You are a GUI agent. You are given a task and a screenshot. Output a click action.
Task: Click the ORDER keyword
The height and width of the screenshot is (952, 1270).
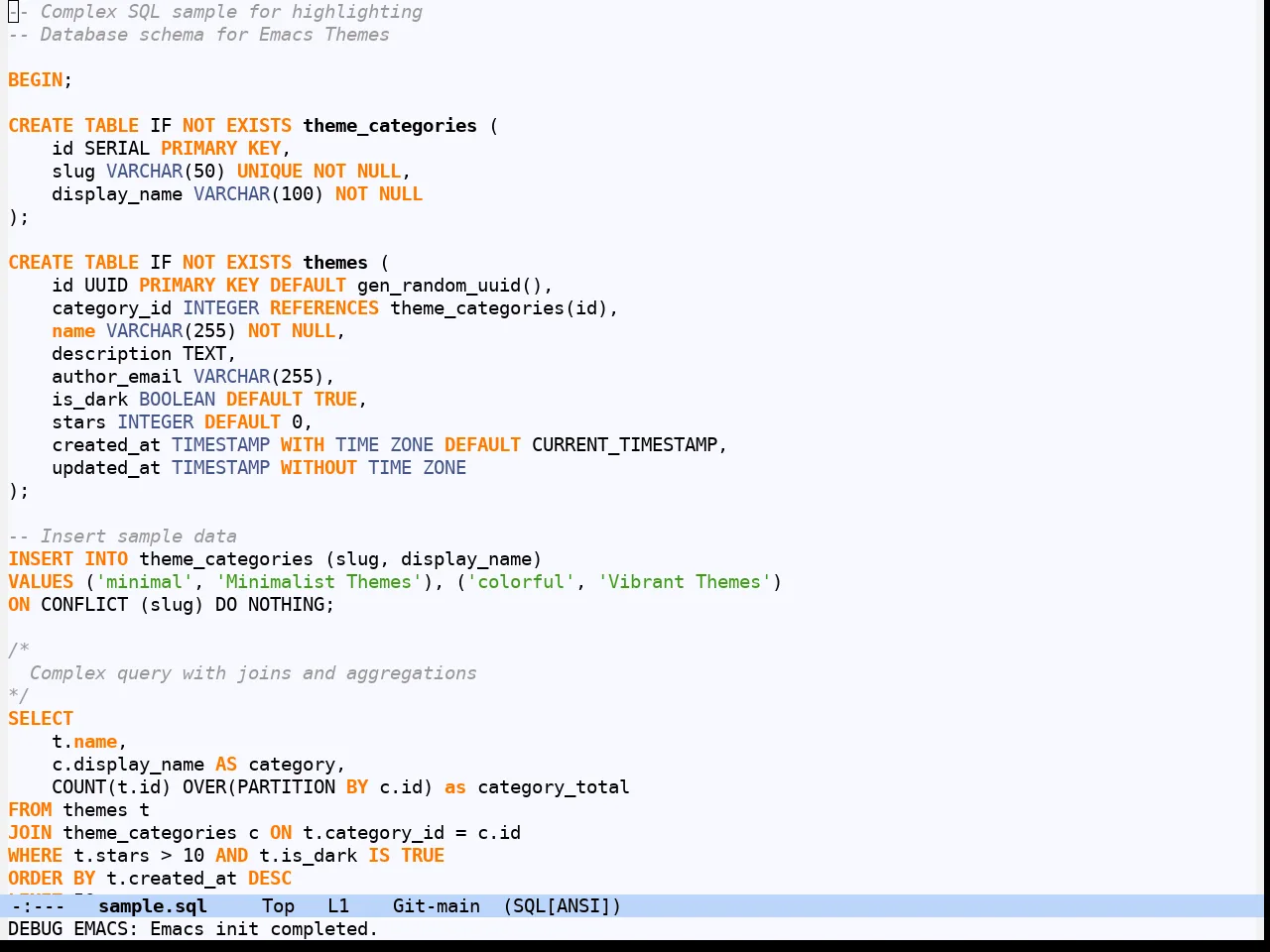pyautogui.click(x=36, y=878)
